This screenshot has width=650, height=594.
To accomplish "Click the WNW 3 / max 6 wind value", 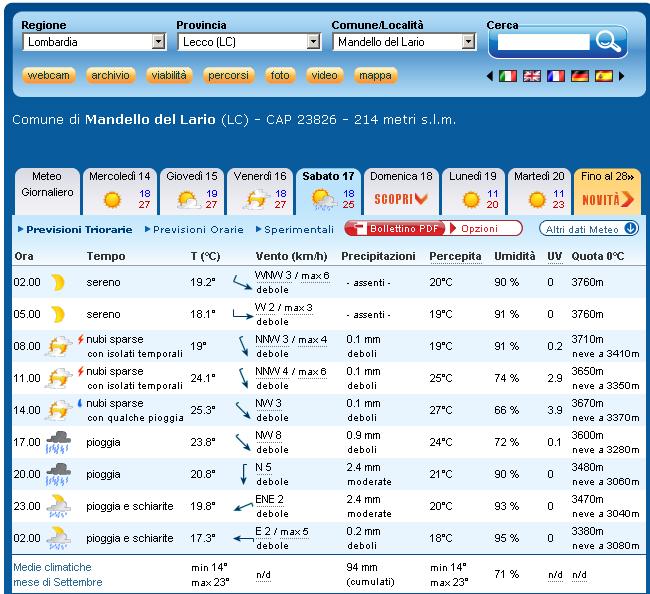I will pyautogui.click(x=292, y=276).
